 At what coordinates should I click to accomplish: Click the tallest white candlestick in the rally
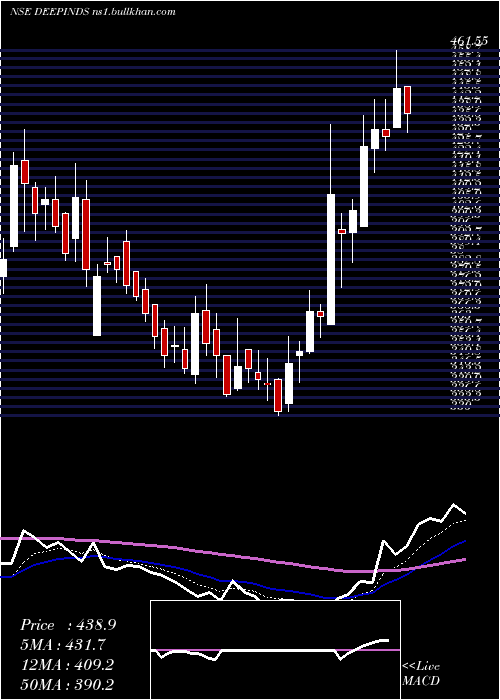tap(331, 259)
